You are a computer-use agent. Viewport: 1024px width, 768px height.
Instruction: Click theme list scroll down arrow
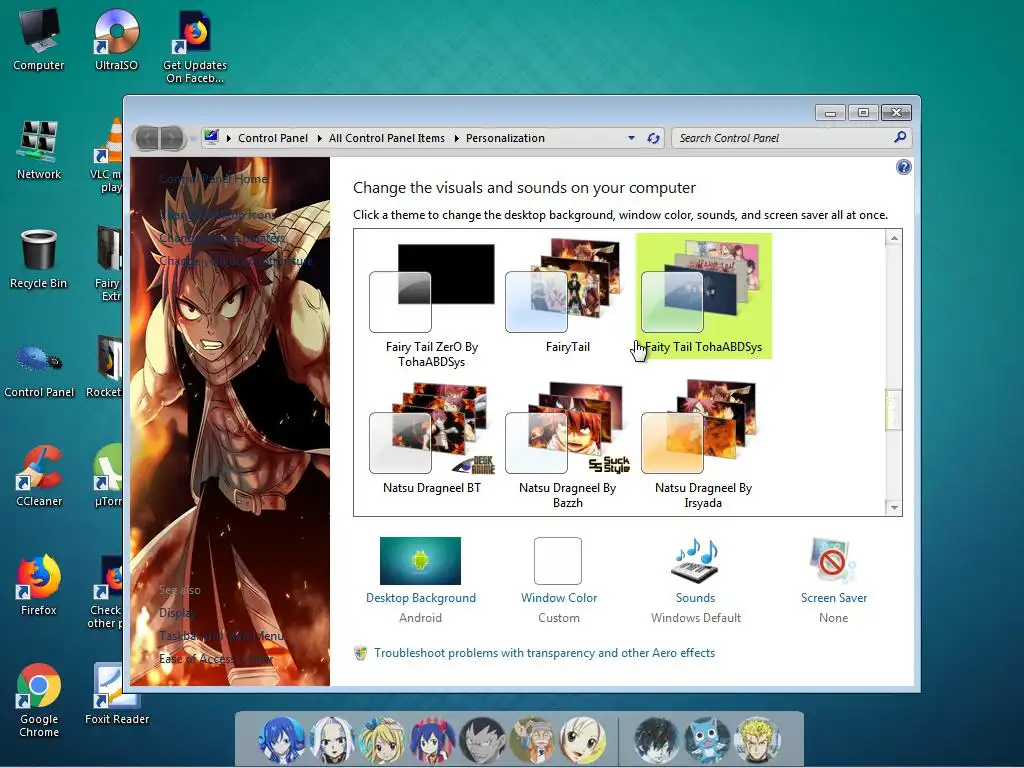pyautogui.click(x=894, y=507)
